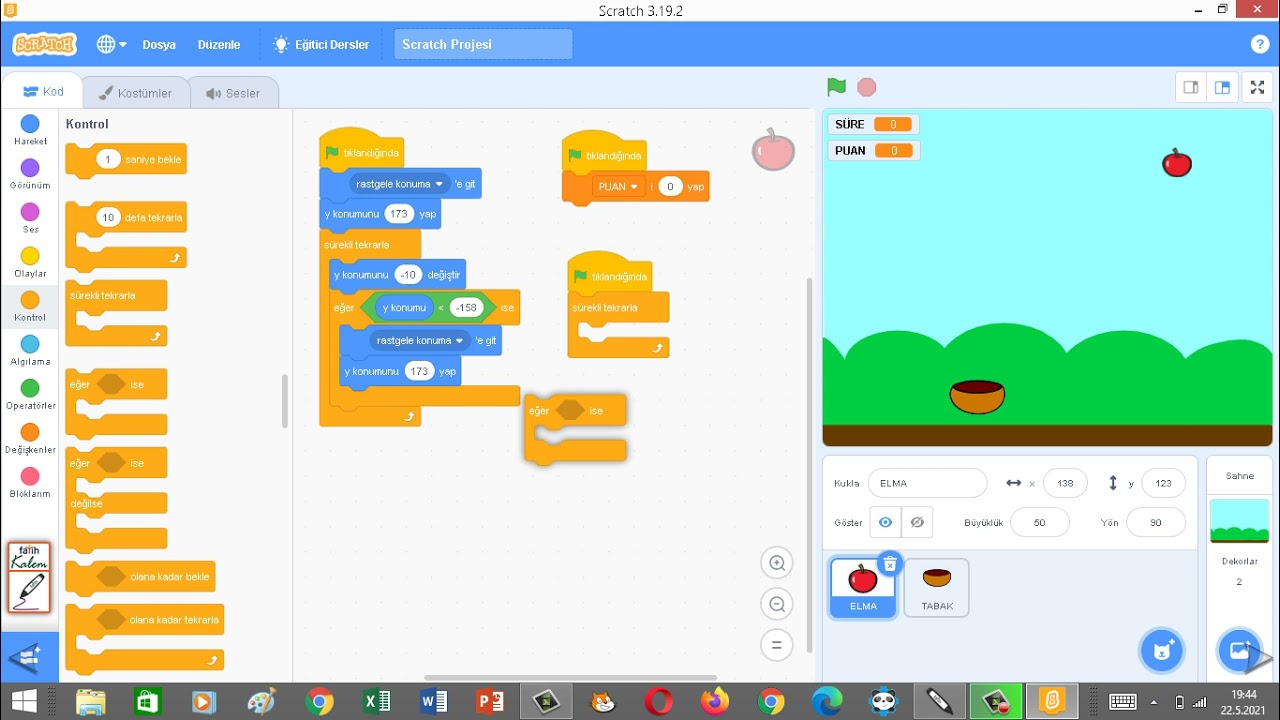
Task: Click the bowl sprite on the stage
Action: click(x=977, y=396)
